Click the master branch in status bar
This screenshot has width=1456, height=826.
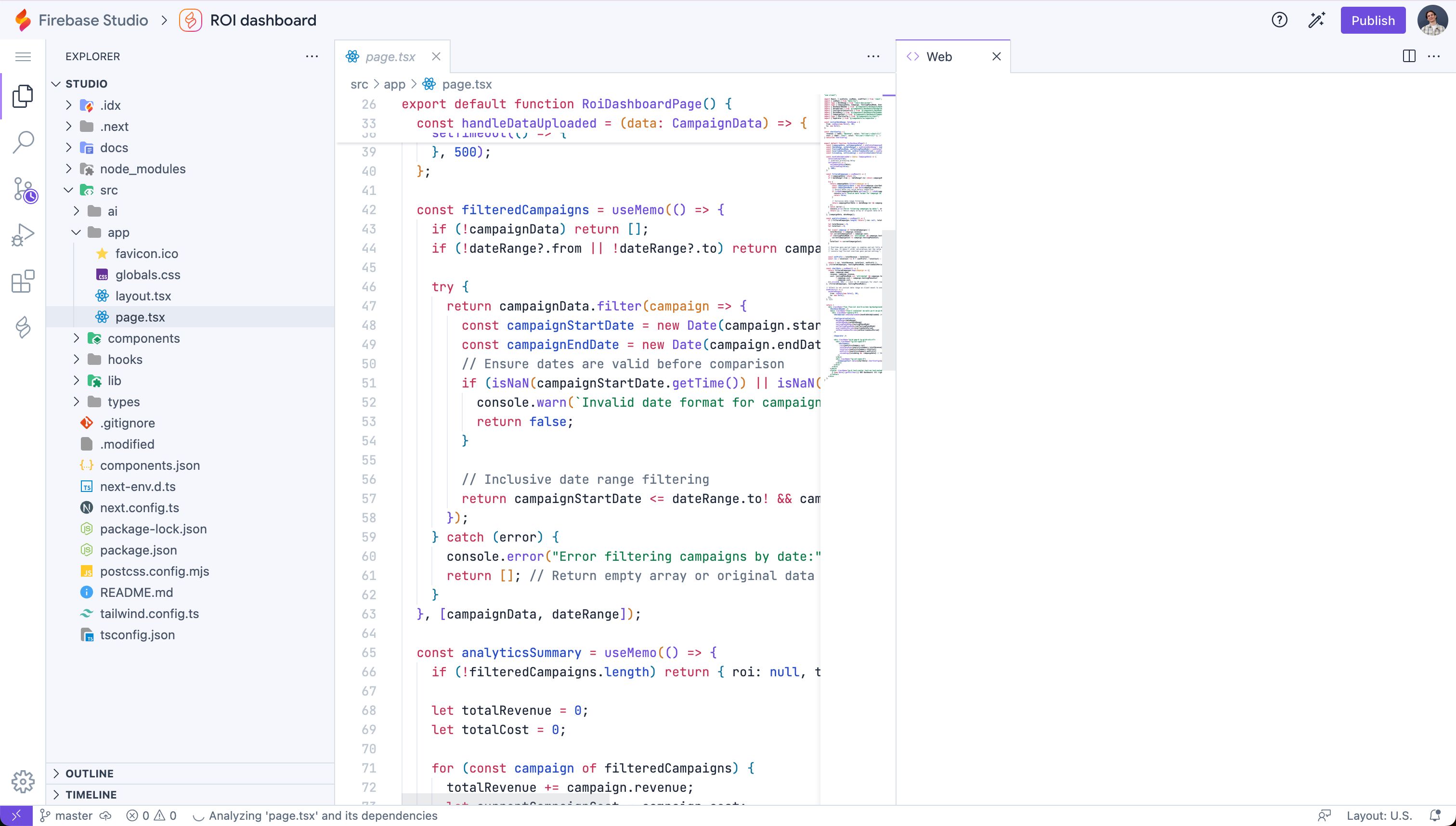pyautogui.click(x=66, y=816)
